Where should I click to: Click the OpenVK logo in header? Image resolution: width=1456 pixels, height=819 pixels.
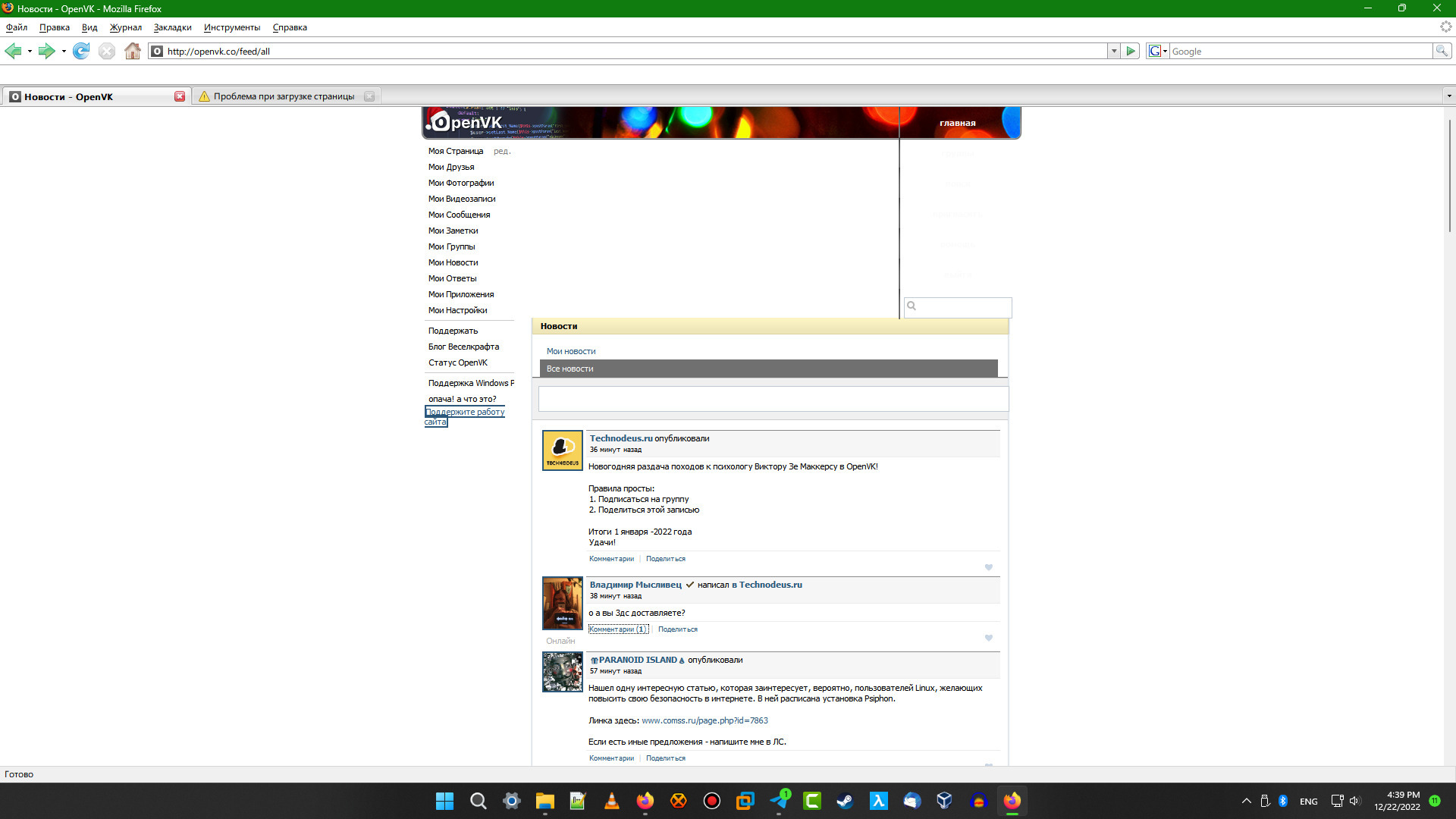(466, 122)
